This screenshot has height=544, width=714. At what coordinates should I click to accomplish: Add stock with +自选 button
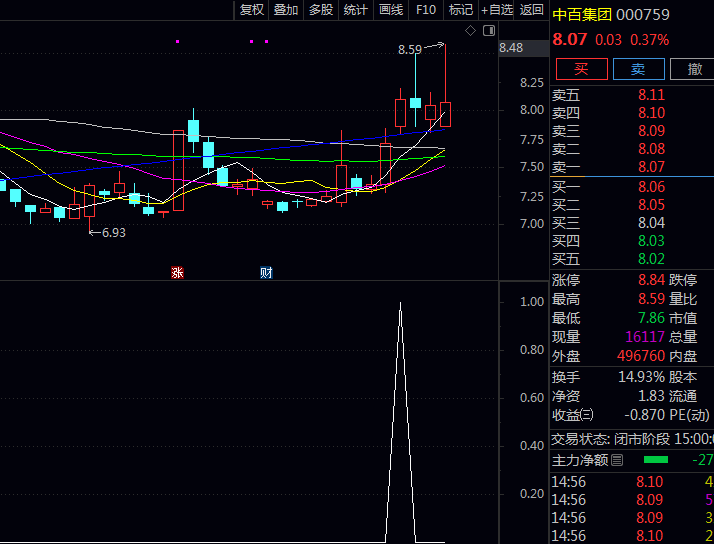[x=496, y=10]
